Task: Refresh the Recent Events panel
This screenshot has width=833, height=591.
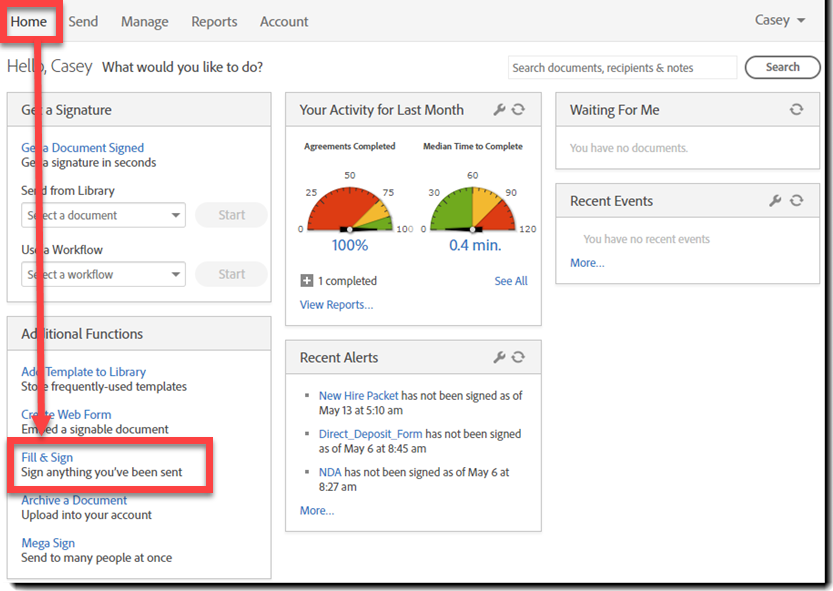Action: [796, 201]
